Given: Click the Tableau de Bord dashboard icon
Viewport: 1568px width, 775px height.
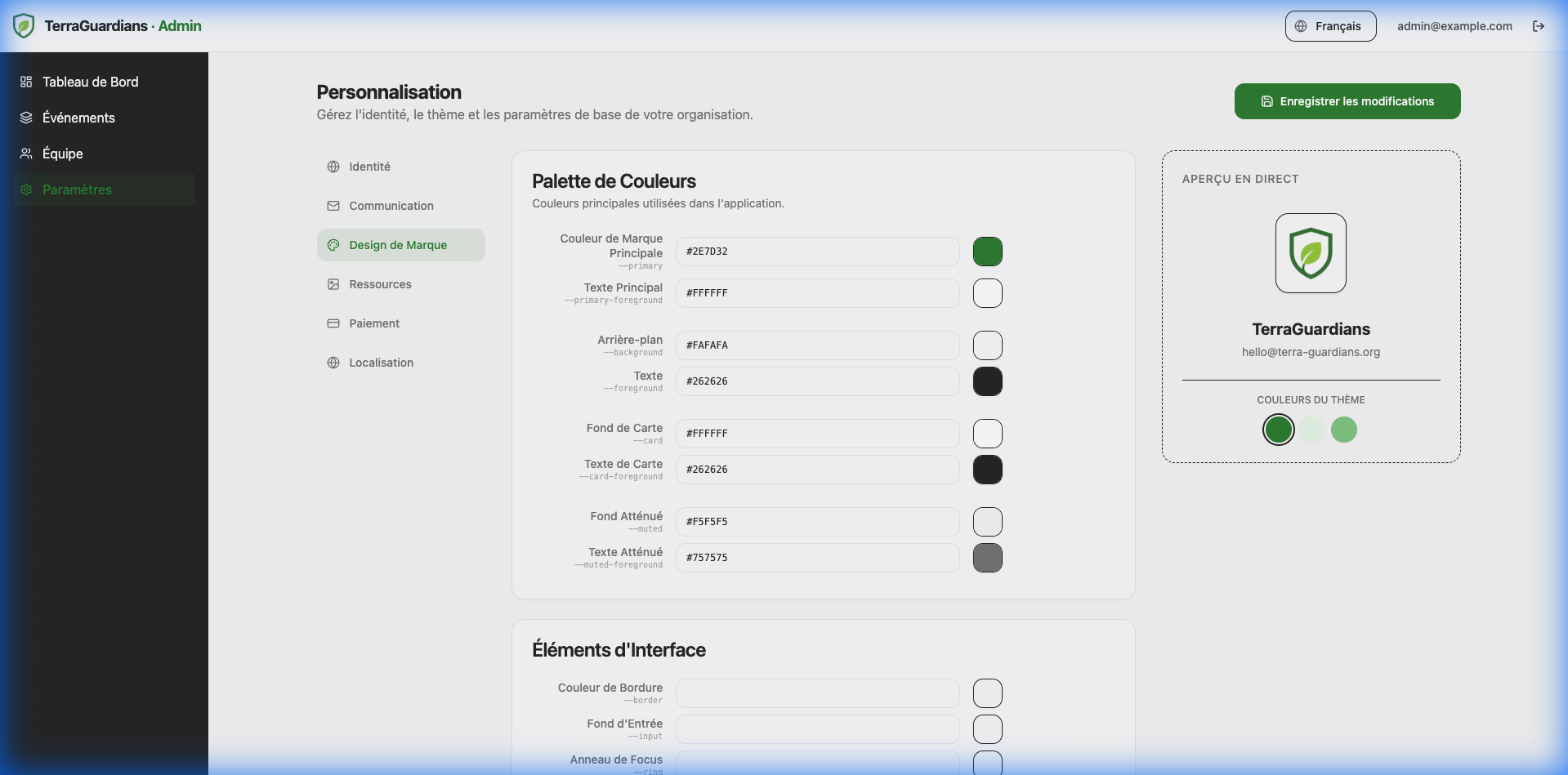Looking at the screenshot, I should (x=26, y=82).
